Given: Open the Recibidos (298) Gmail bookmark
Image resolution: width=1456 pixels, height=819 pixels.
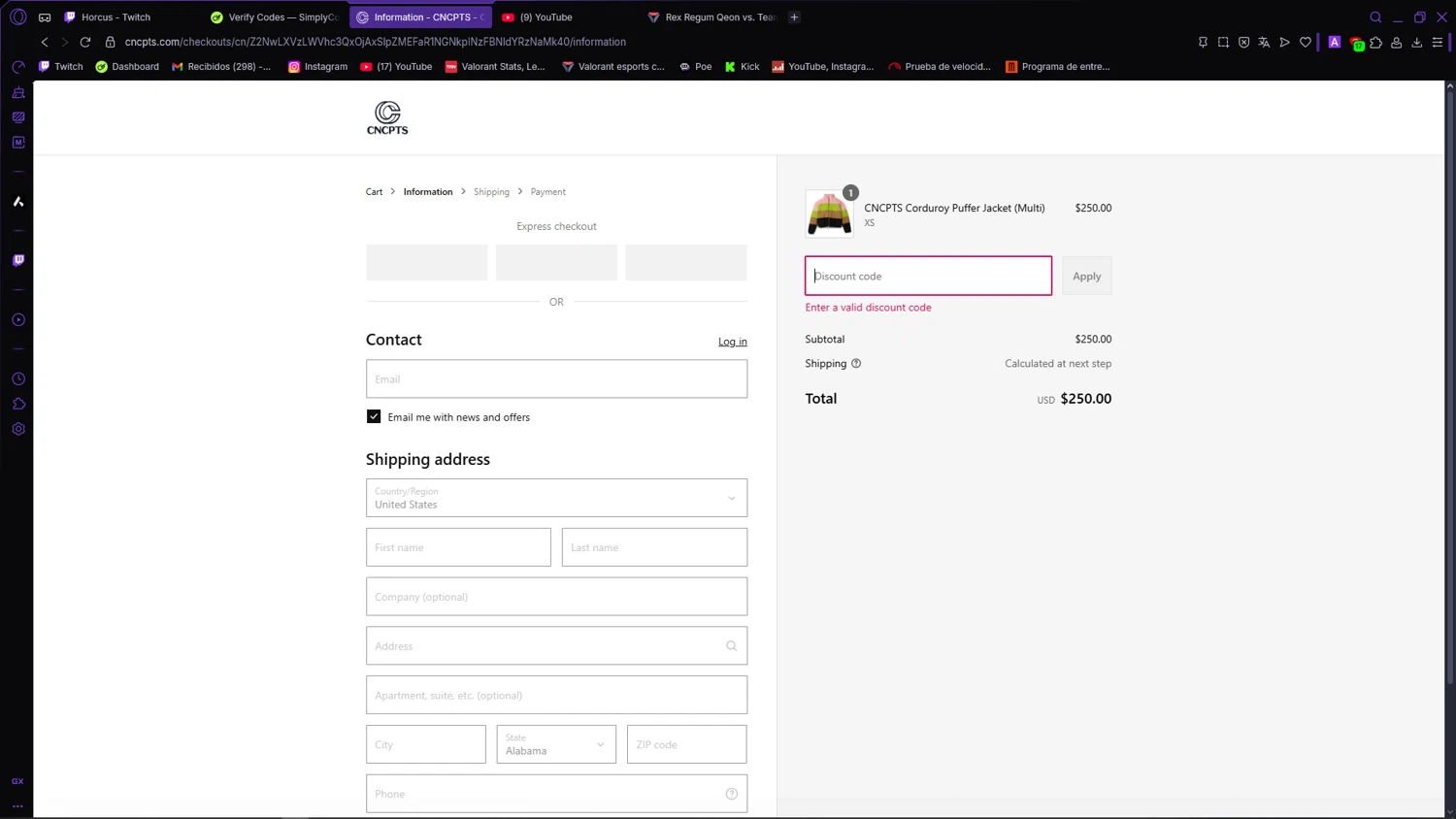Looking at the screenshot, I should [221, 67].
